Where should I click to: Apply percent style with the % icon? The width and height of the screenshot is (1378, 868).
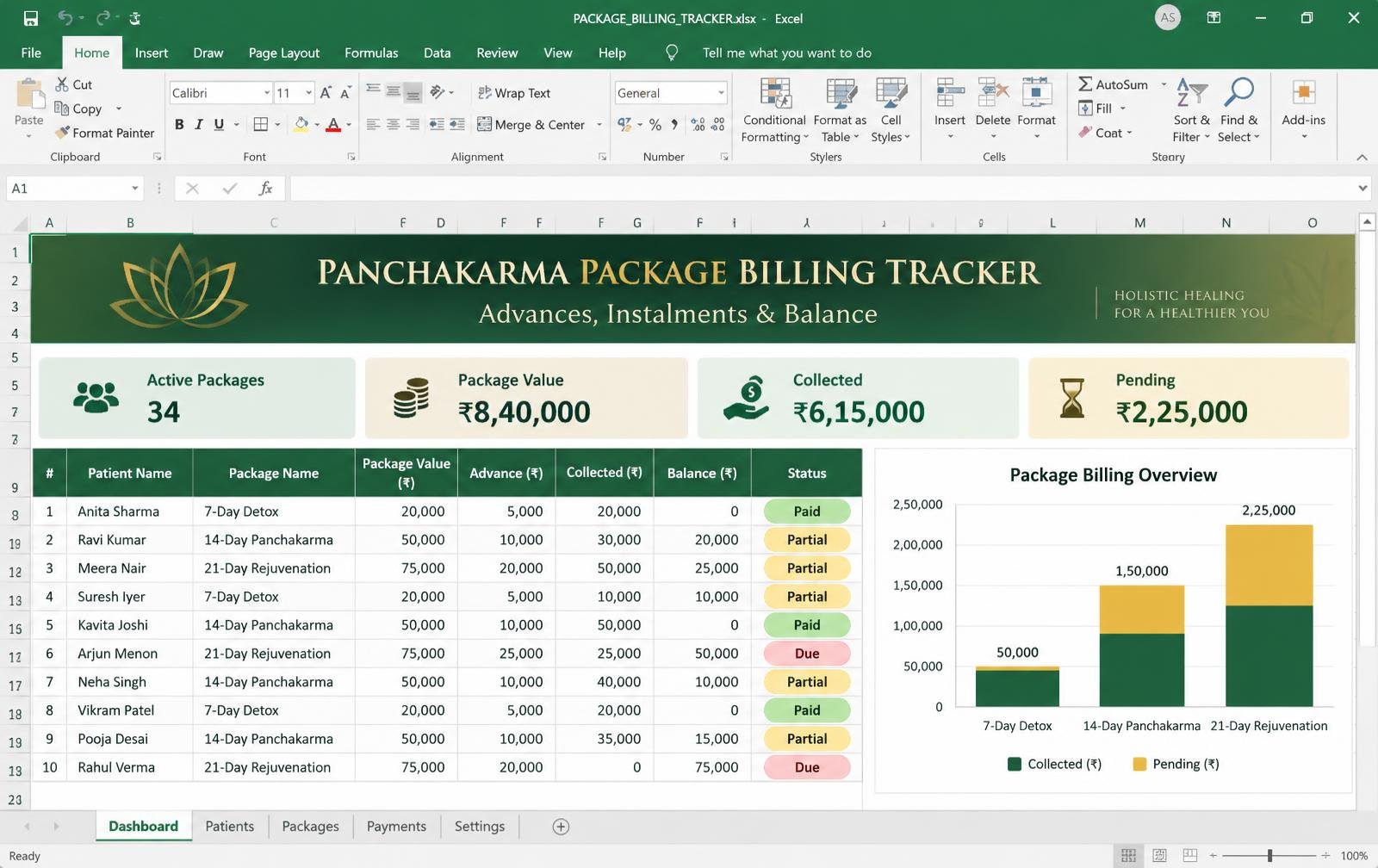pos(655,125)
